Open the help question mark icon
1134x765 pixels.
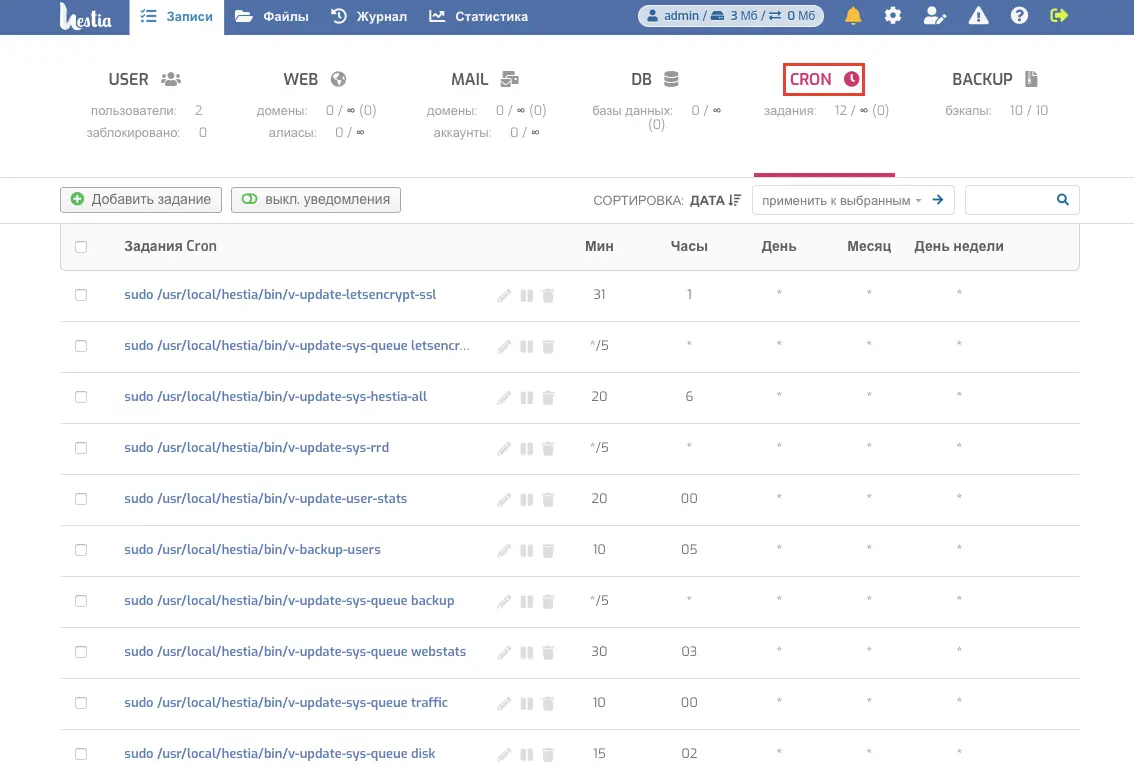pos(1020,16)
